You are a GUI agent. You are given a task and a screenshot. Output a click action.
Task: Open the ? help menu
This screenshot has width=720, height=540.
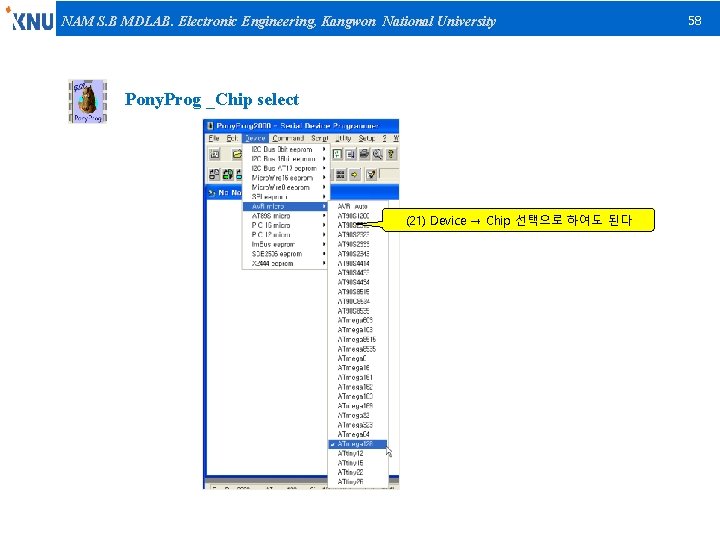pos(384,138)
